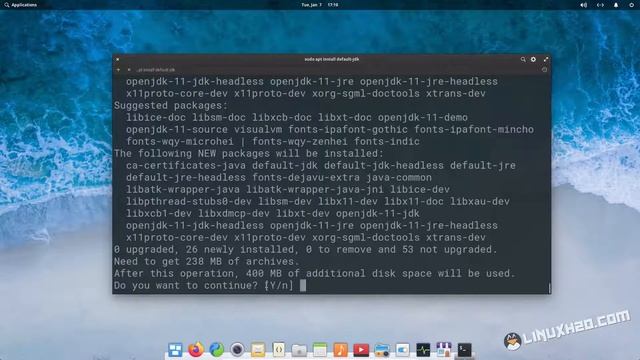
Task: Launch Firefox from the dock
Action: (x=196, y=350)
